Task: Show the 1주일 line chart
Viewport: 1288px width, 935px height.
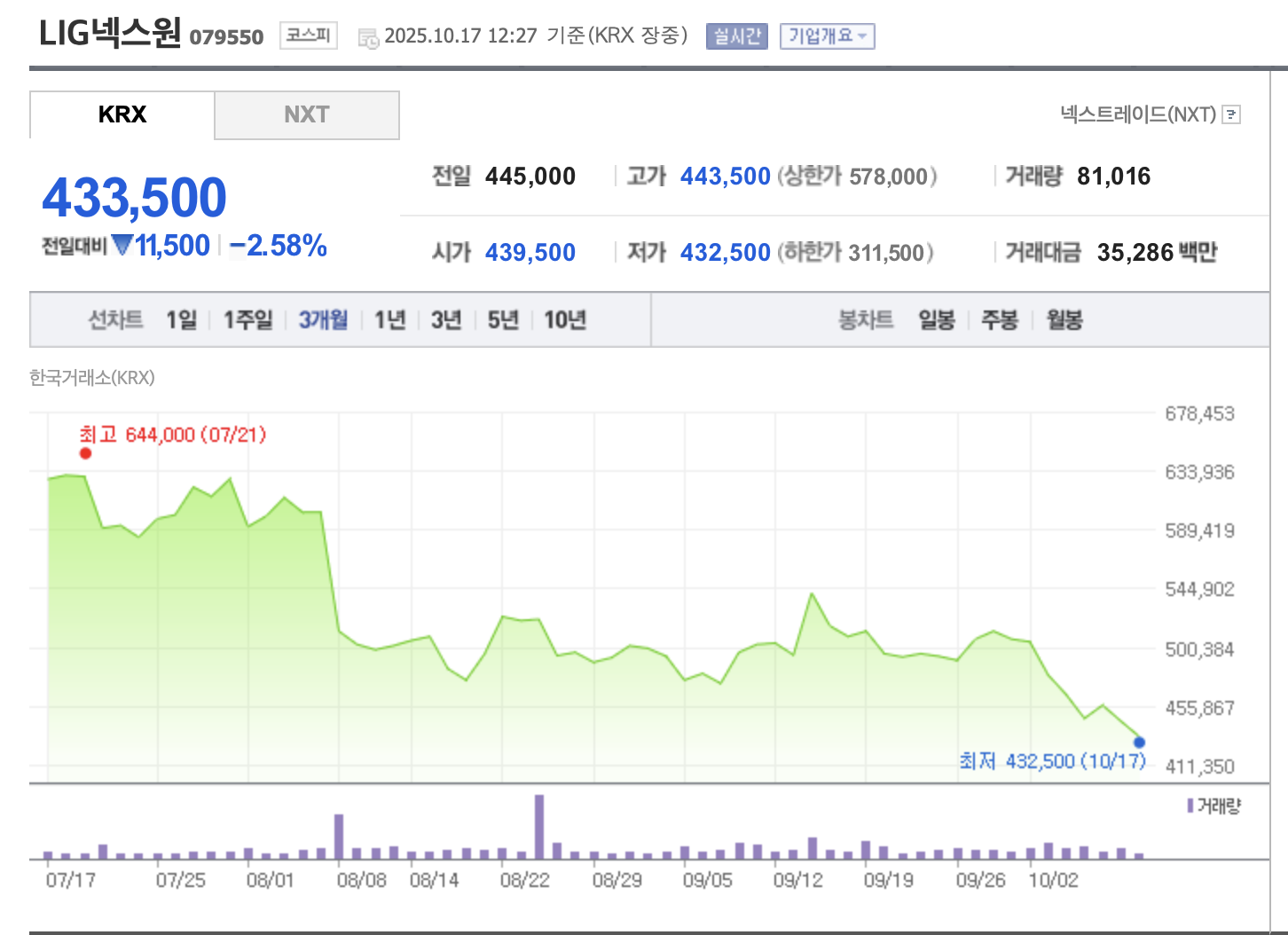Action: pos(247,319)
